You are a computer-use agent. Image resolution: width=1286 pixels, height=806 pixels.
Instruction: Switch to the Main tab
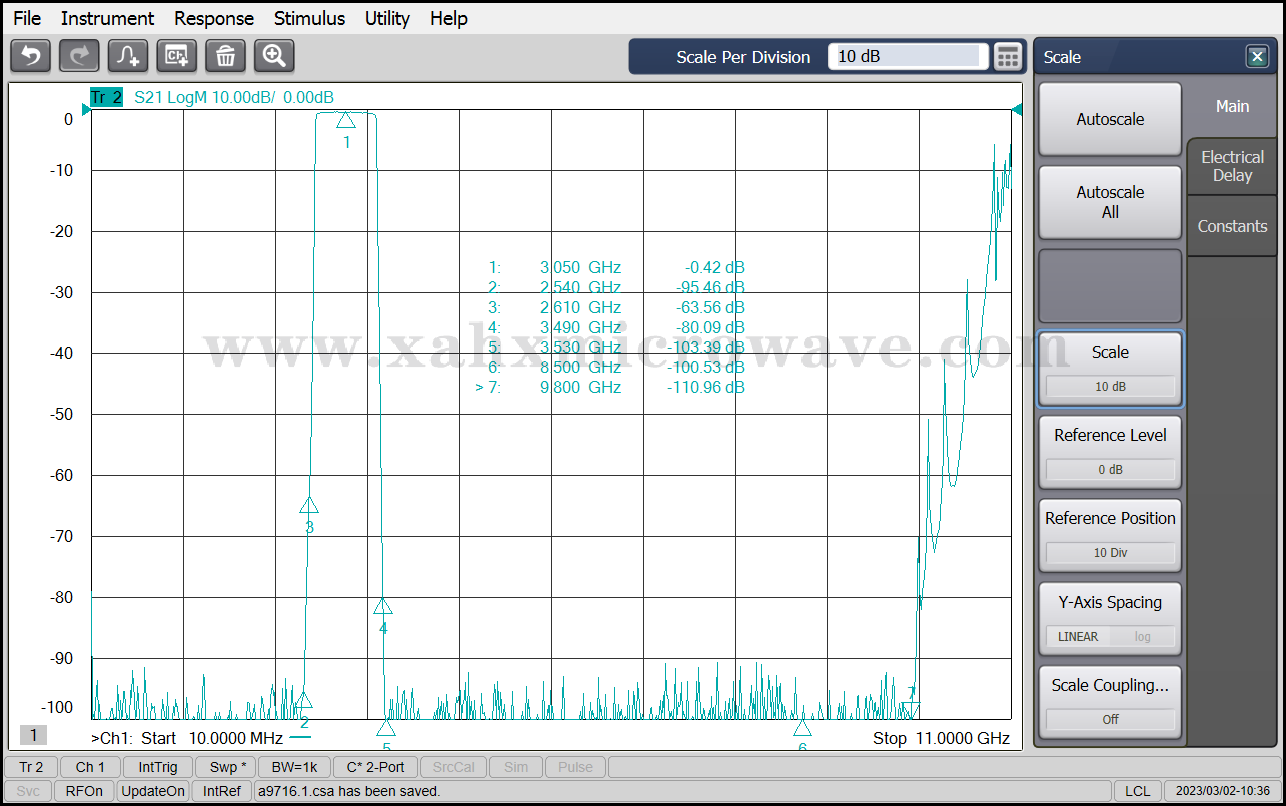coord(1232,106)
